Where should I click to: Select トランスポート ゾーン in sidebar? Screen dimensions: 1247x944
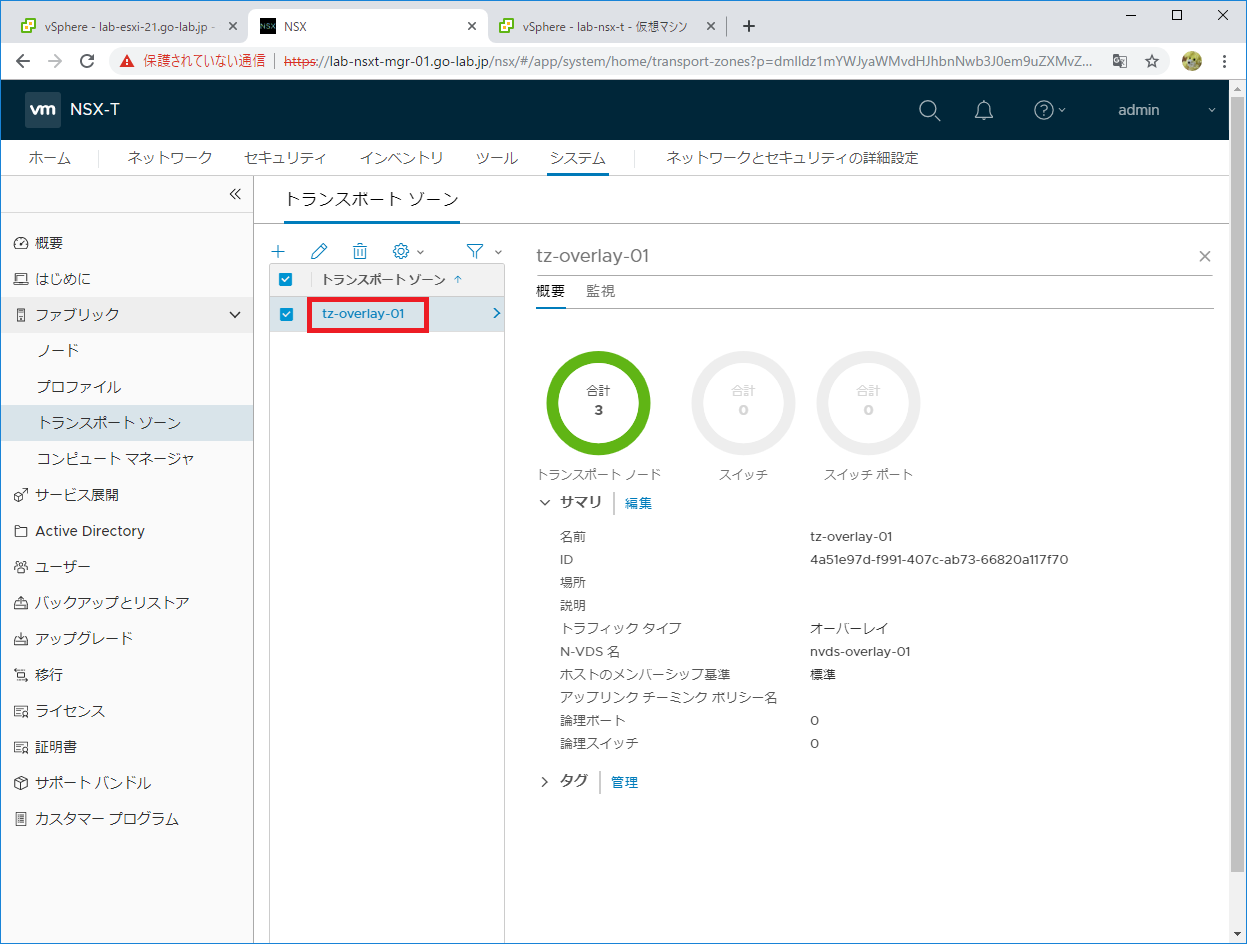[126, 423]
